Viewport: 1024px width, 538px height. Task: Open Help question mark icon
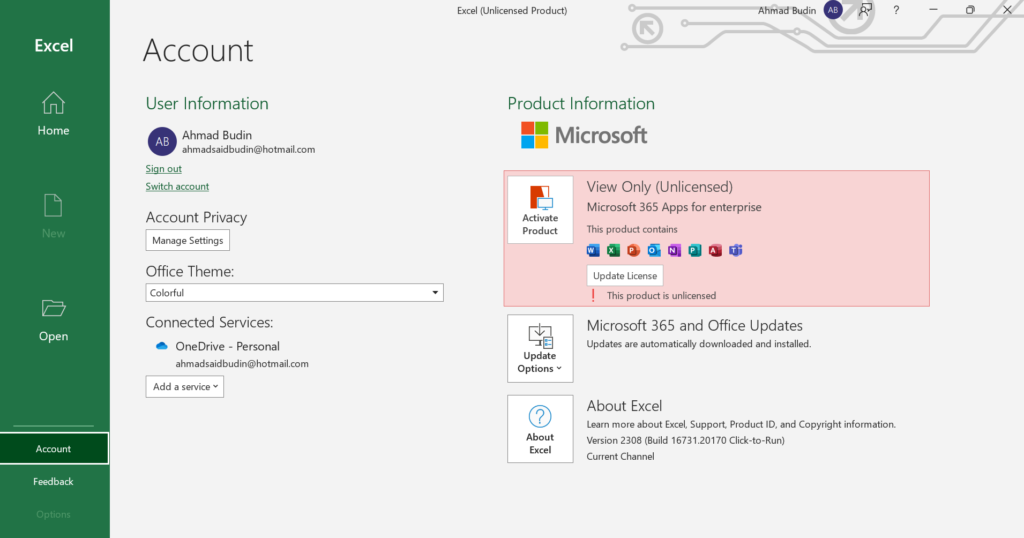click(x=896, y=10)
